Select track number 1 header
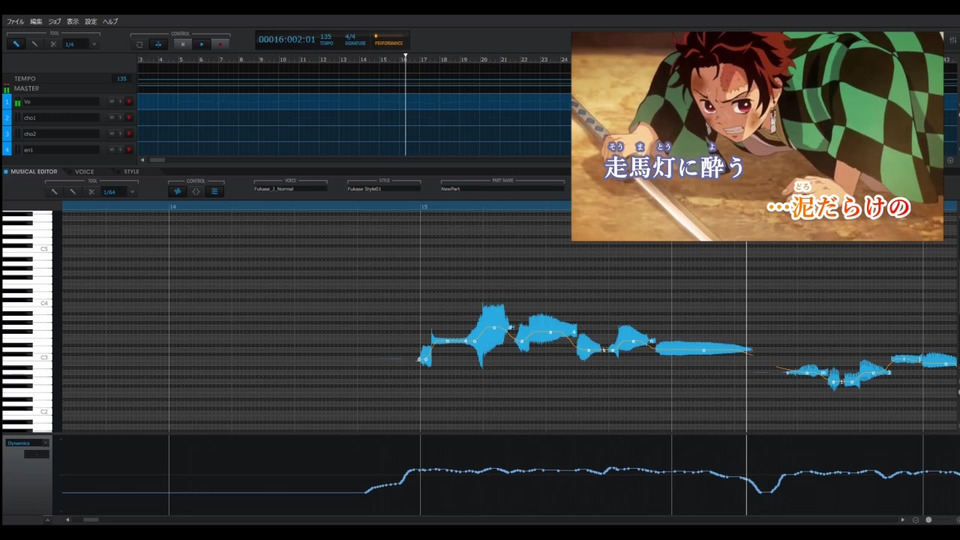 coord(7,102)
